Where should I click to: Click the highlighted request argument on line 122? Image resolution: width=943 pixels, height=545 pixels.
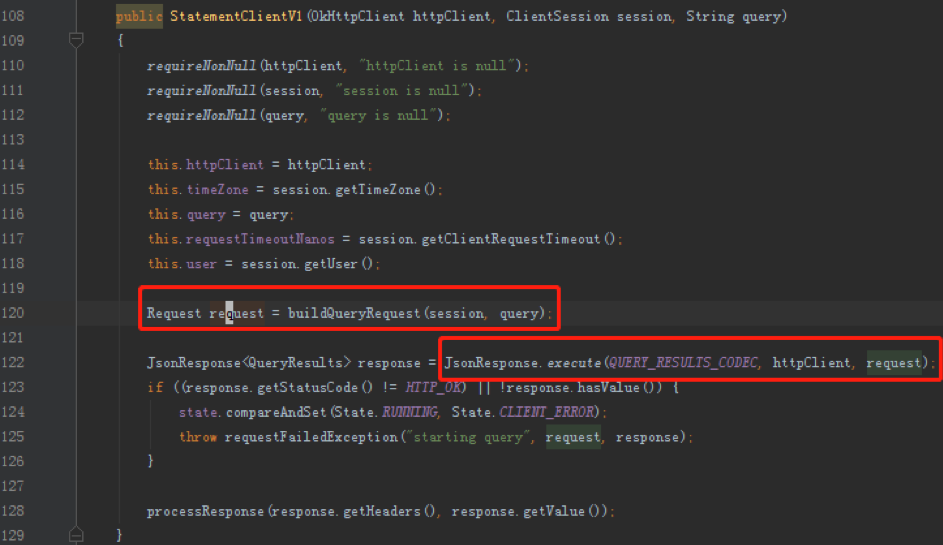point(894,362)
